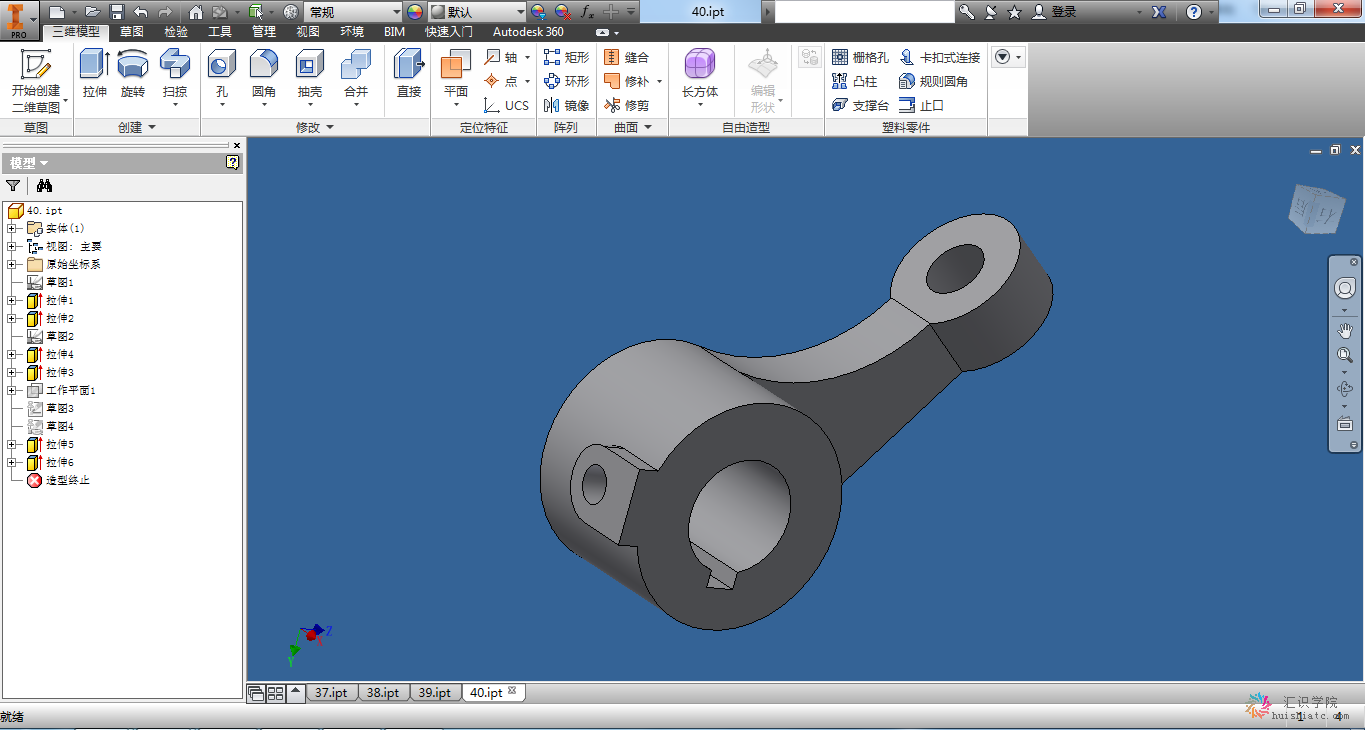Image resolution: width=1365 pixels, height=730 pixels.
Task: Select the 孔 hole tool
Action: (x=222, y=78)
